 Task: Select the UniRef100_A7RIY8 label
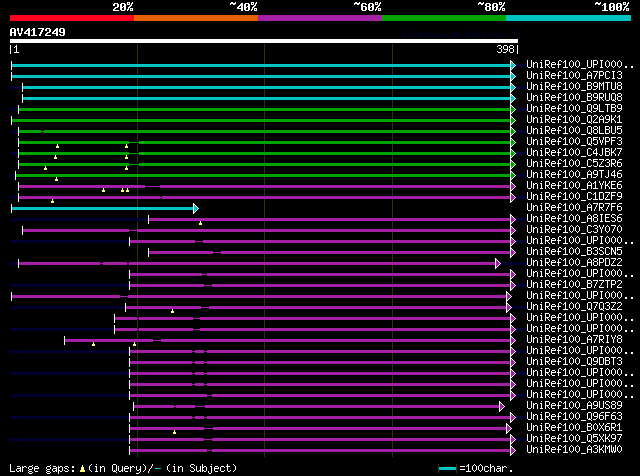[x=574, y=340]
